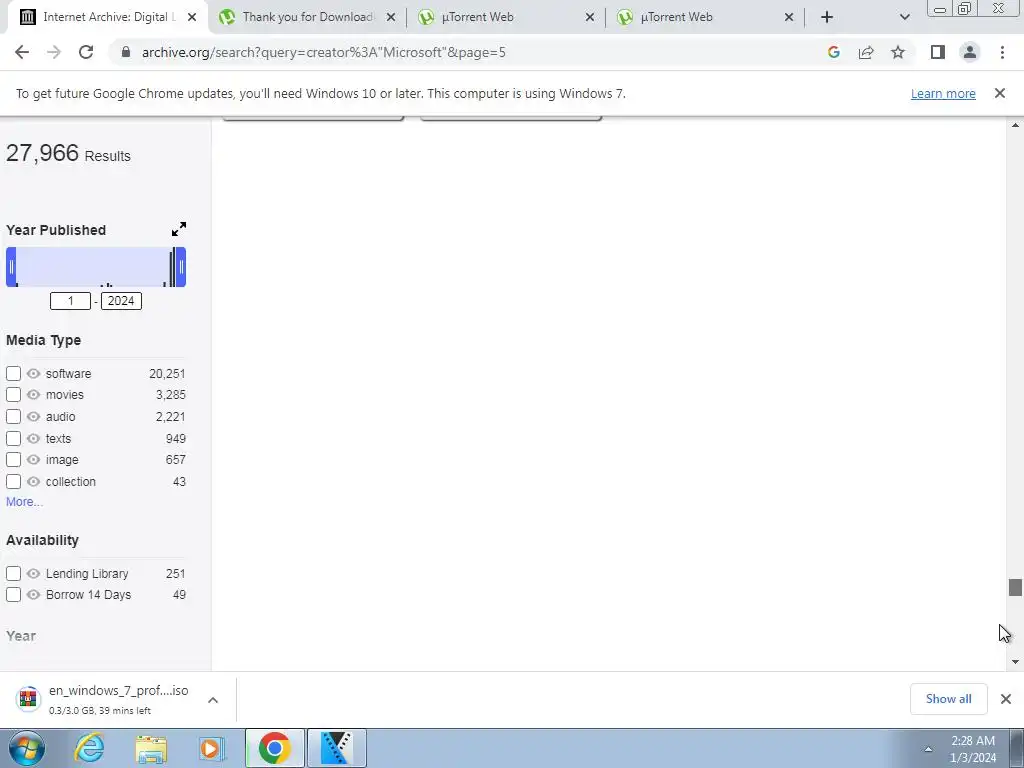Bookmark this page with the star

(x=898, y=52)
